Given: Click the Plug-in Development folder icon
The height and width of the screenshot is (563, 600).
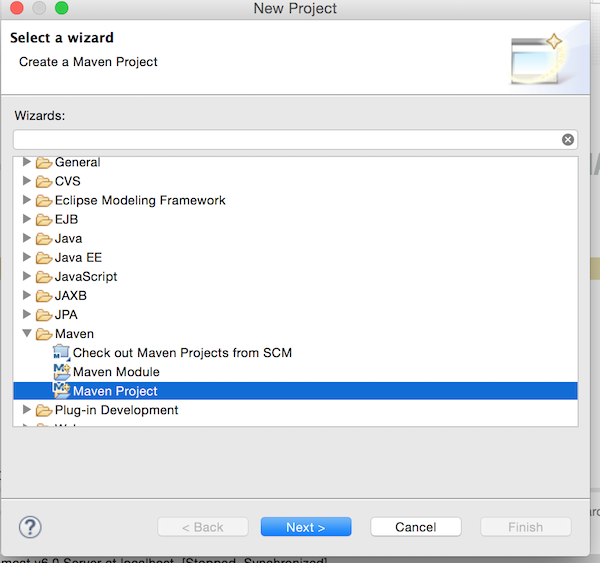Looking at the screenshot, I should click(44, 411).
